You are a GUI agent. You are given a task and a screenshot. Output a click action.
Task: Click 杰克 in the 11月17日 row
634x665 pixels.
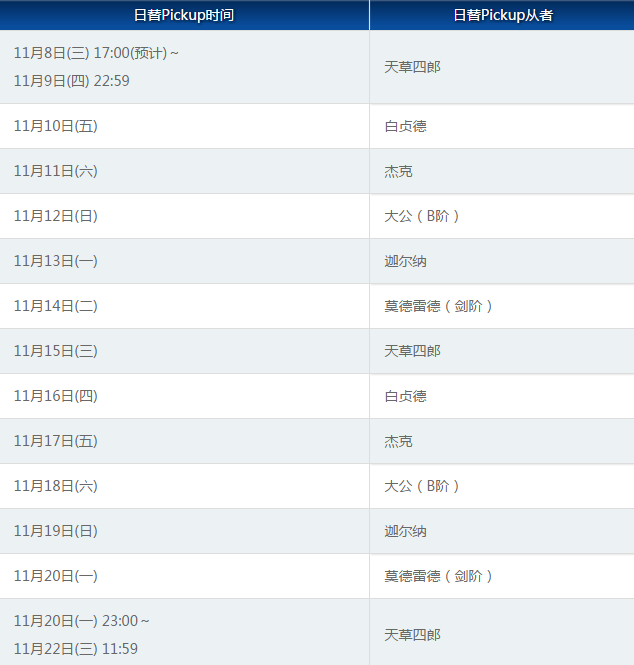398,441
